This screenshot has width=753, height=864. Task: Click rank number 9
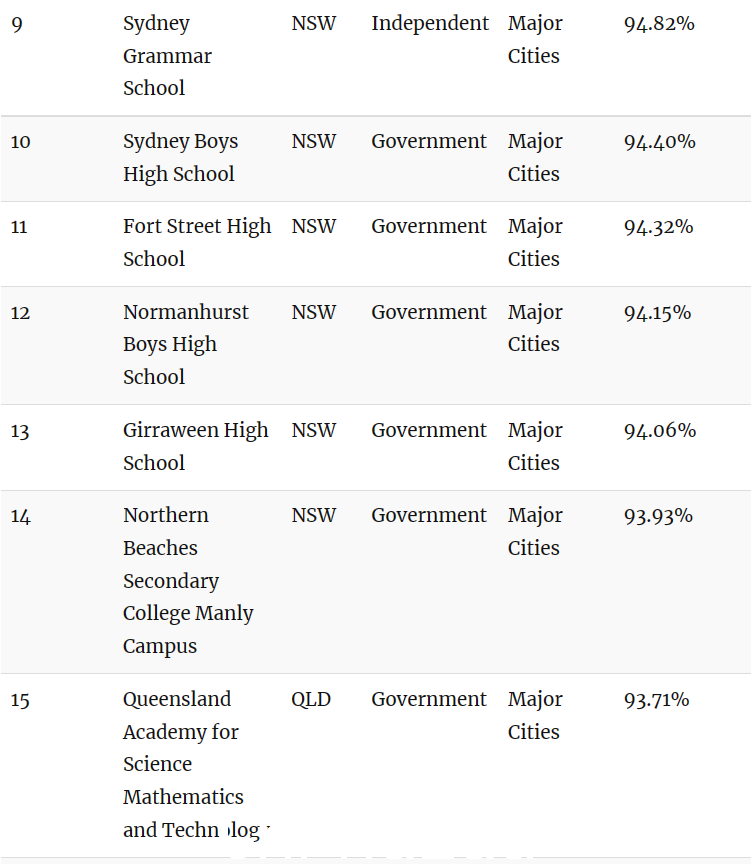click(x=17, y=25)
